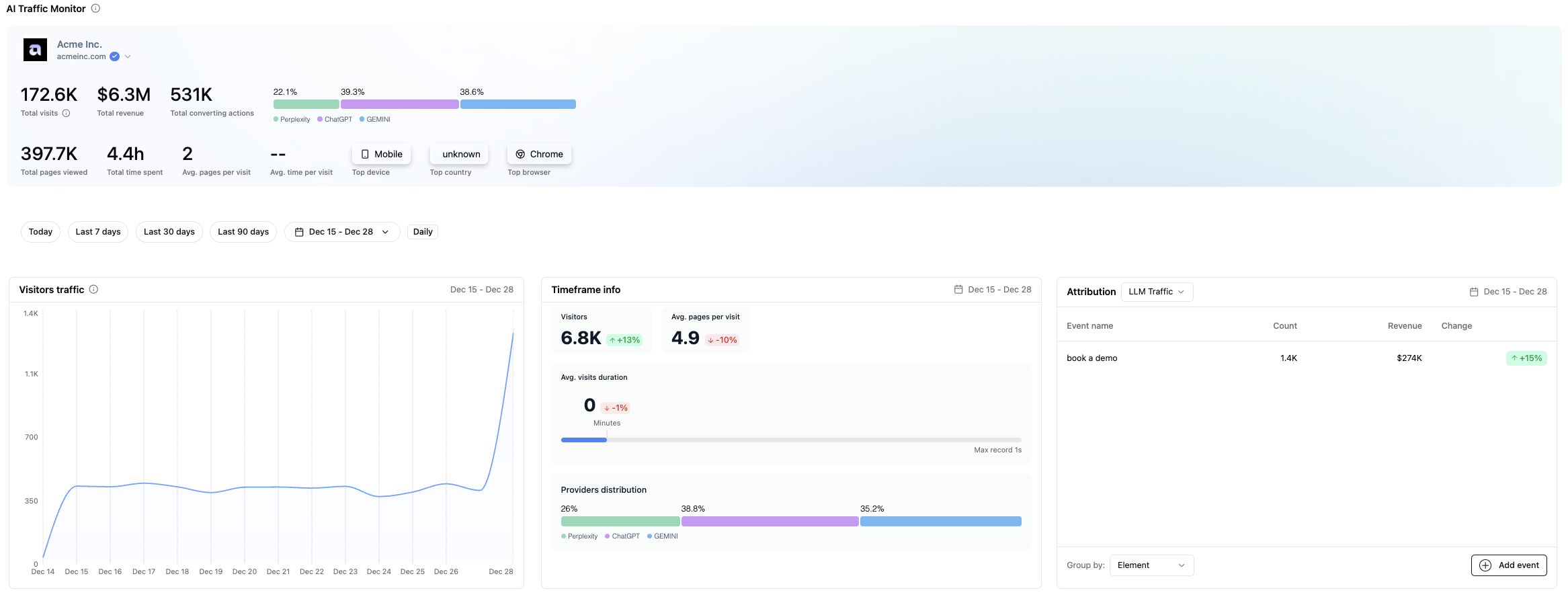Click the Acme Inc. logo icon
This screenshot has height=603, width=1568.
click(35, 50)
